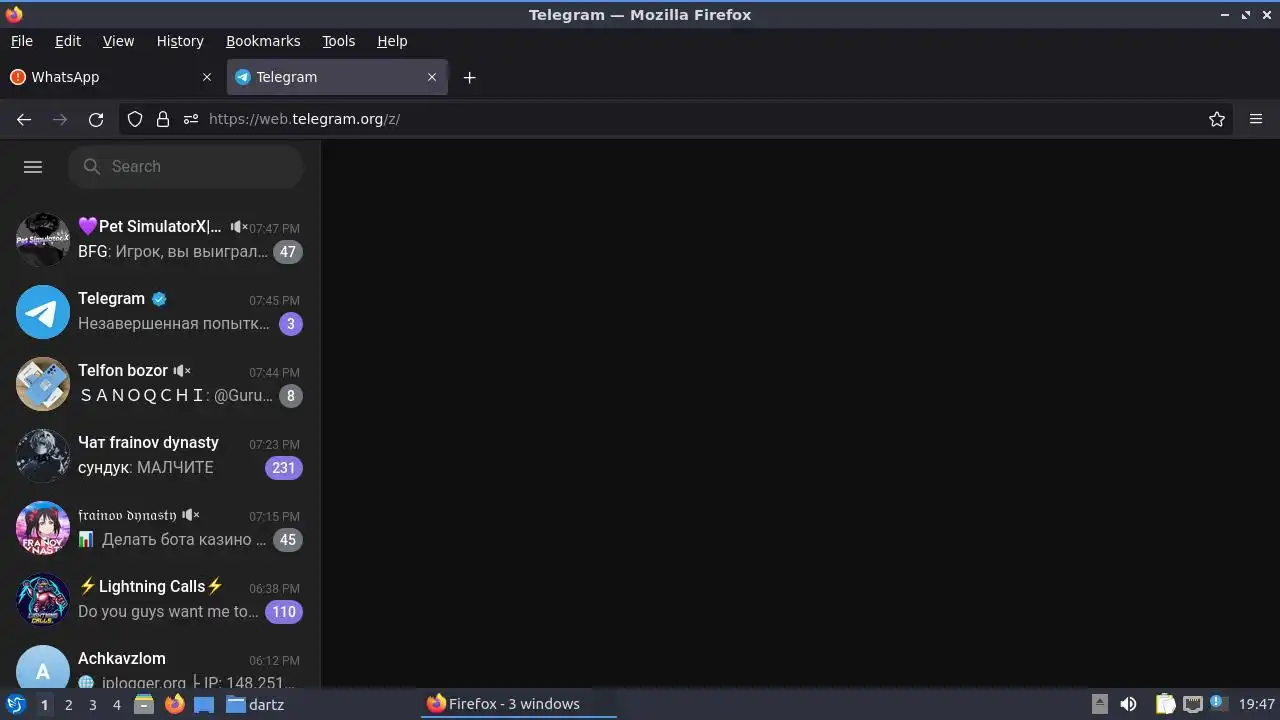
Task: Open chat preview 'BFG: Игрок, вы выиграл…'
Action: click(173, 252)
